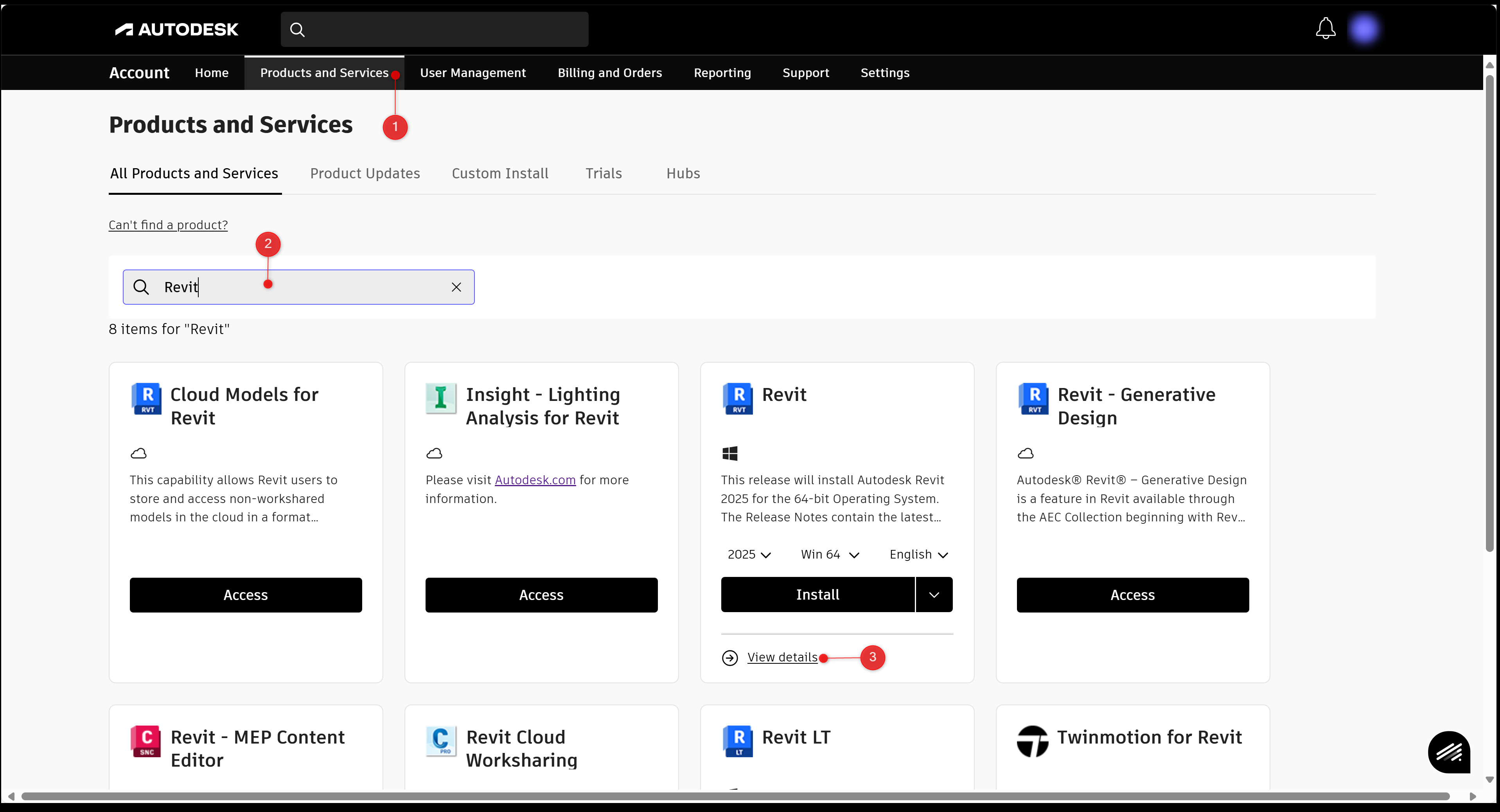Expand the English language dropdown

click(x=919, y=555)
